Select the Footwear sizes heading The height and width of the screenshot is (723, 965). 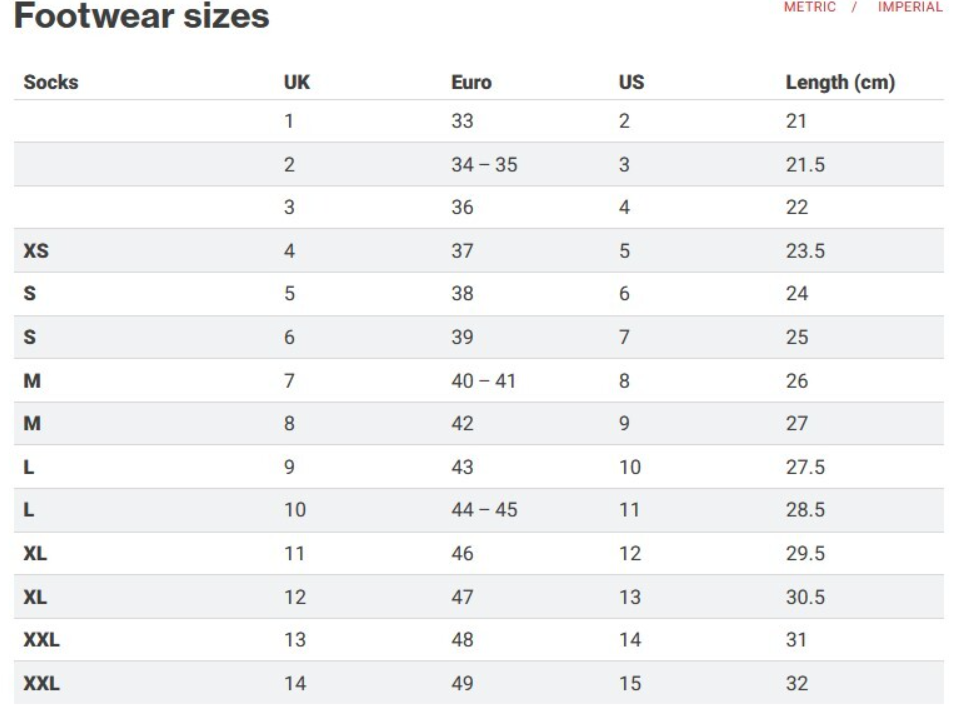coord(142,15)
